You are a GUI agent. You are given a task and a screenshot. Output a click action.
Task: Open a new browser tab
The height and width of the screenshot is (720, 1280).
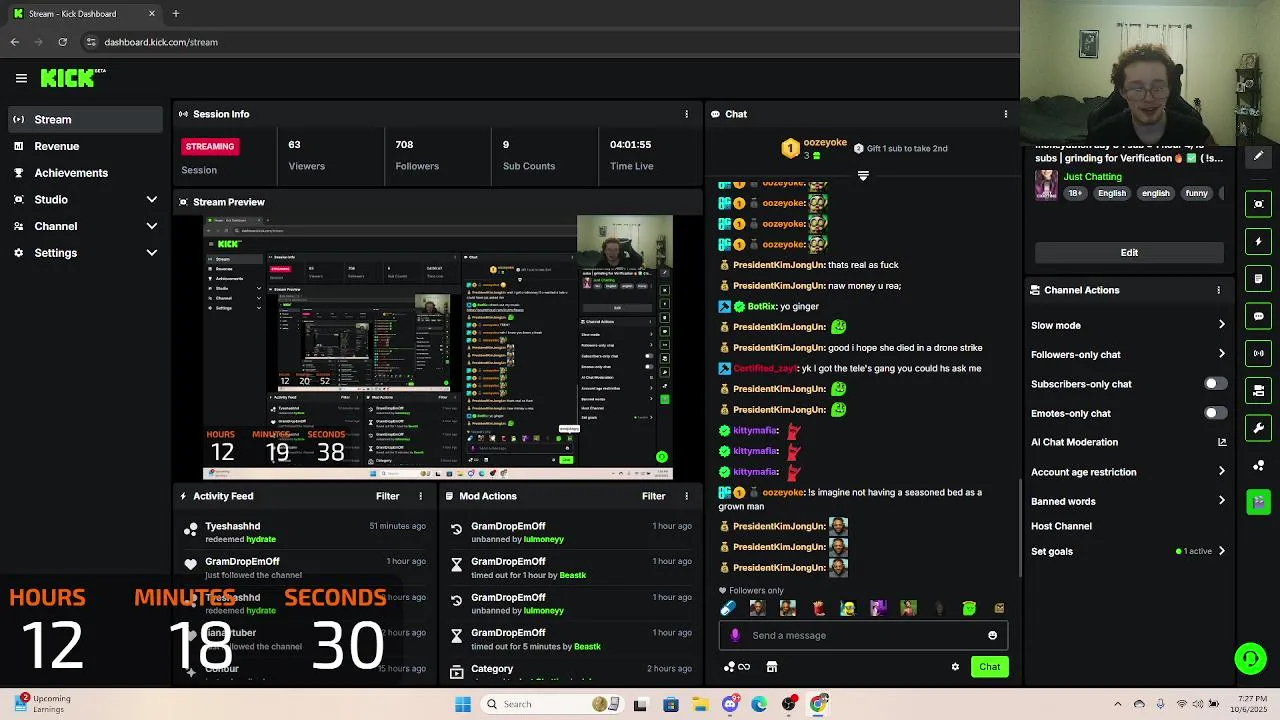pyautogui.click(x=175, y=14)
